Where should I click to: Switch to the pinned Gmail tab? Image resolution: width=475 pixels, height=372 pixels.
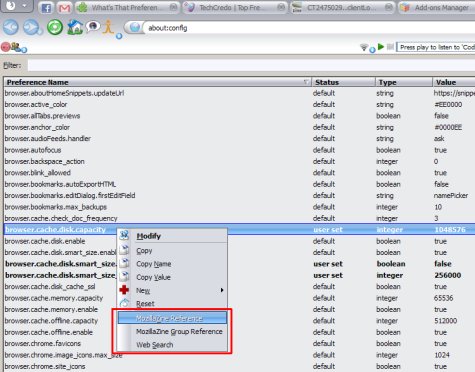pos(64,8)
